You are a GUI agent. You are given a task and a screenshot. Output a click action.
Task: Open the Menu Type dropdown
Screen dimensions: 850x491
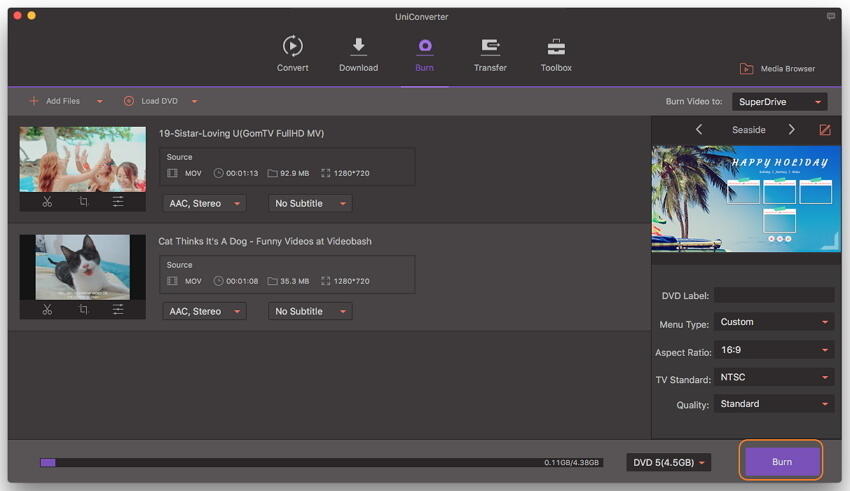coord(774,322)
